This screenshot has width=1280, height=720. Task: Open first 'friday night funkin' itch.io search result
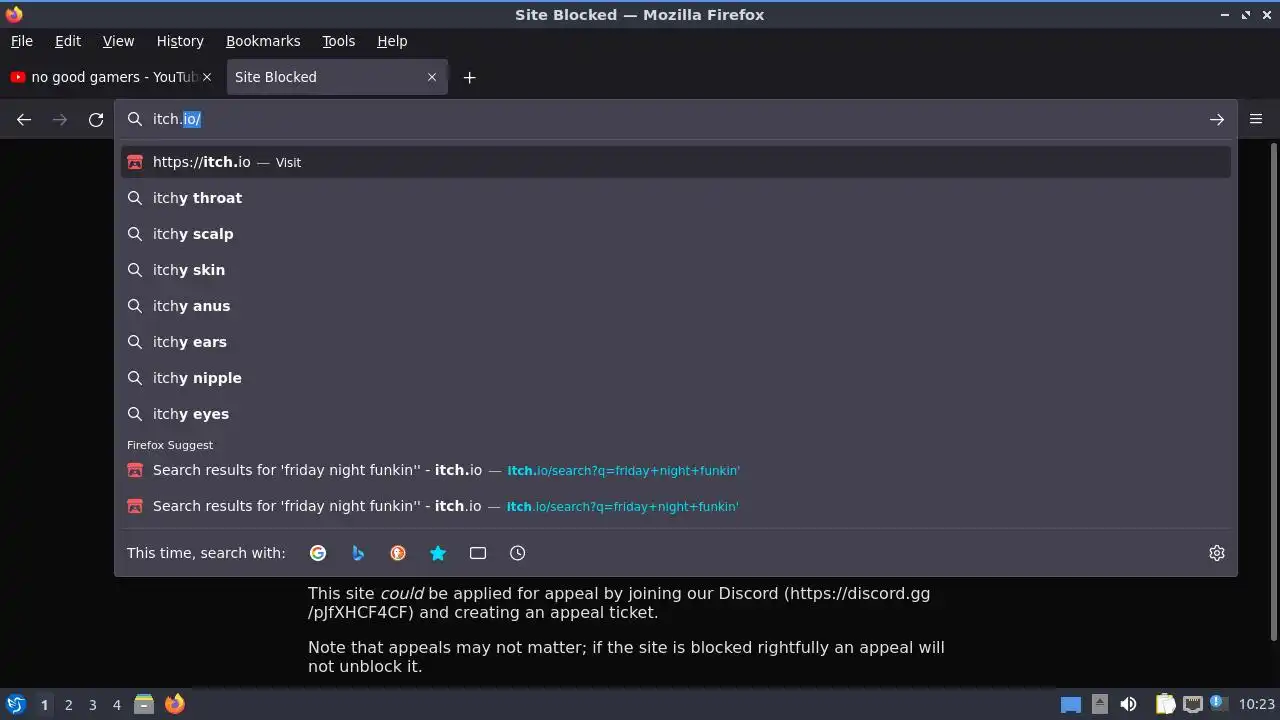(676, 470)
